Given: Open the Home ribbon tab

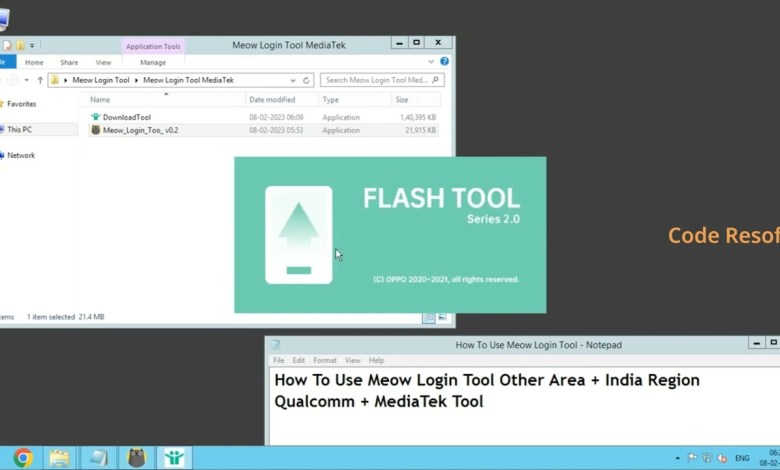Looking at the screenshot, I should (34, 62).
